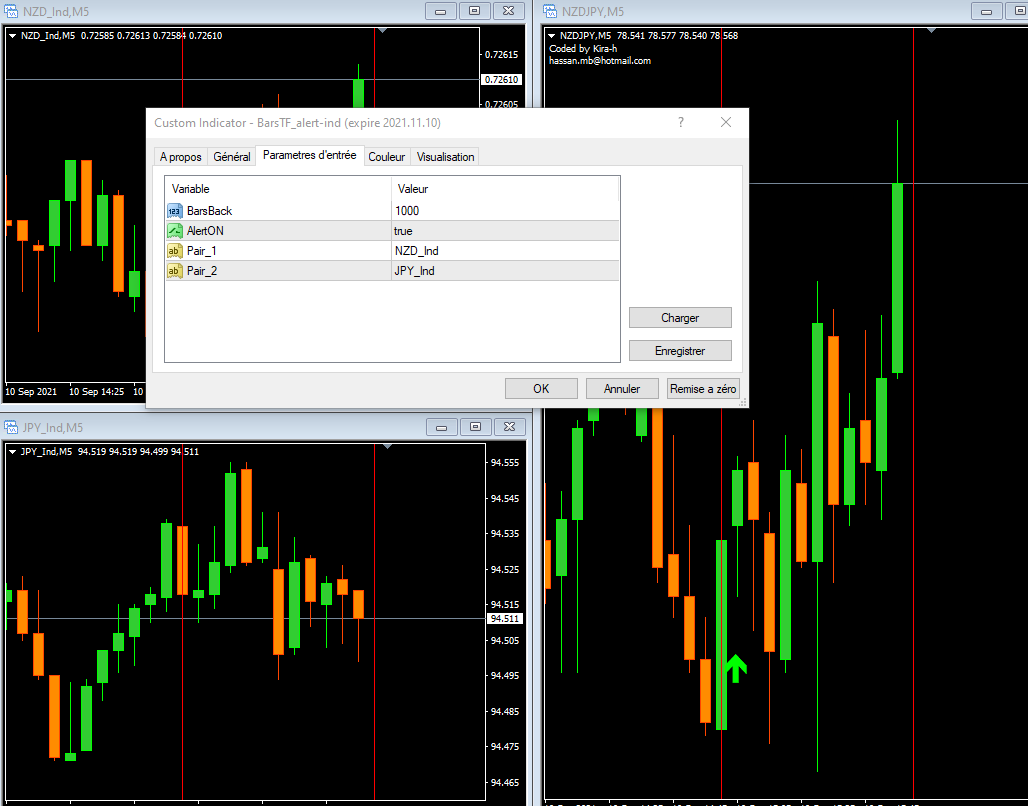Click the Pair_1 string variable icon
Screen dimensions: 1028x806
click(175, 251)
